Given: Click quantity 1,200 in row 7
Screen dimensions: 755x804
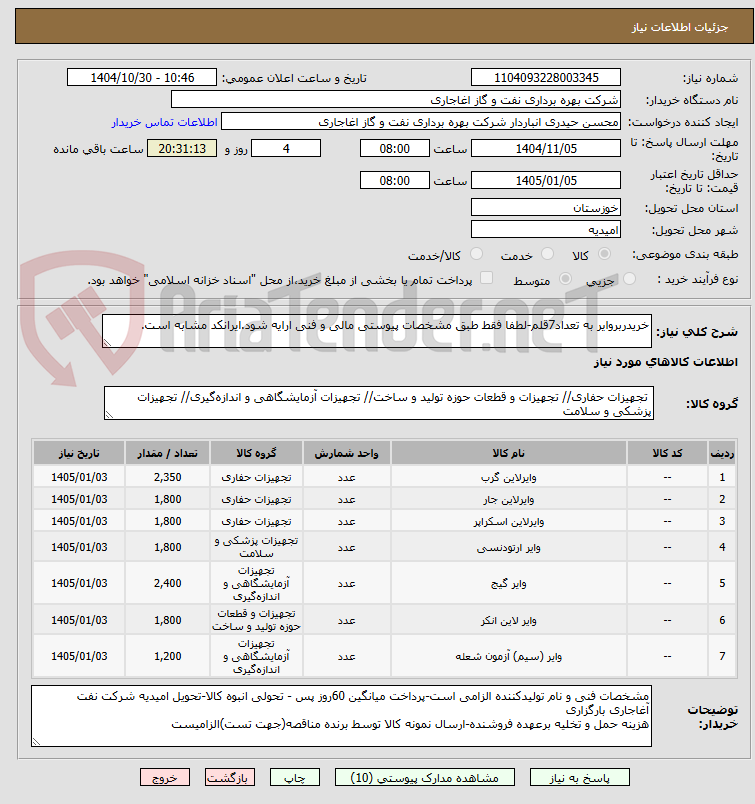Looking at the screenshot, I should [x=168, y=656].
